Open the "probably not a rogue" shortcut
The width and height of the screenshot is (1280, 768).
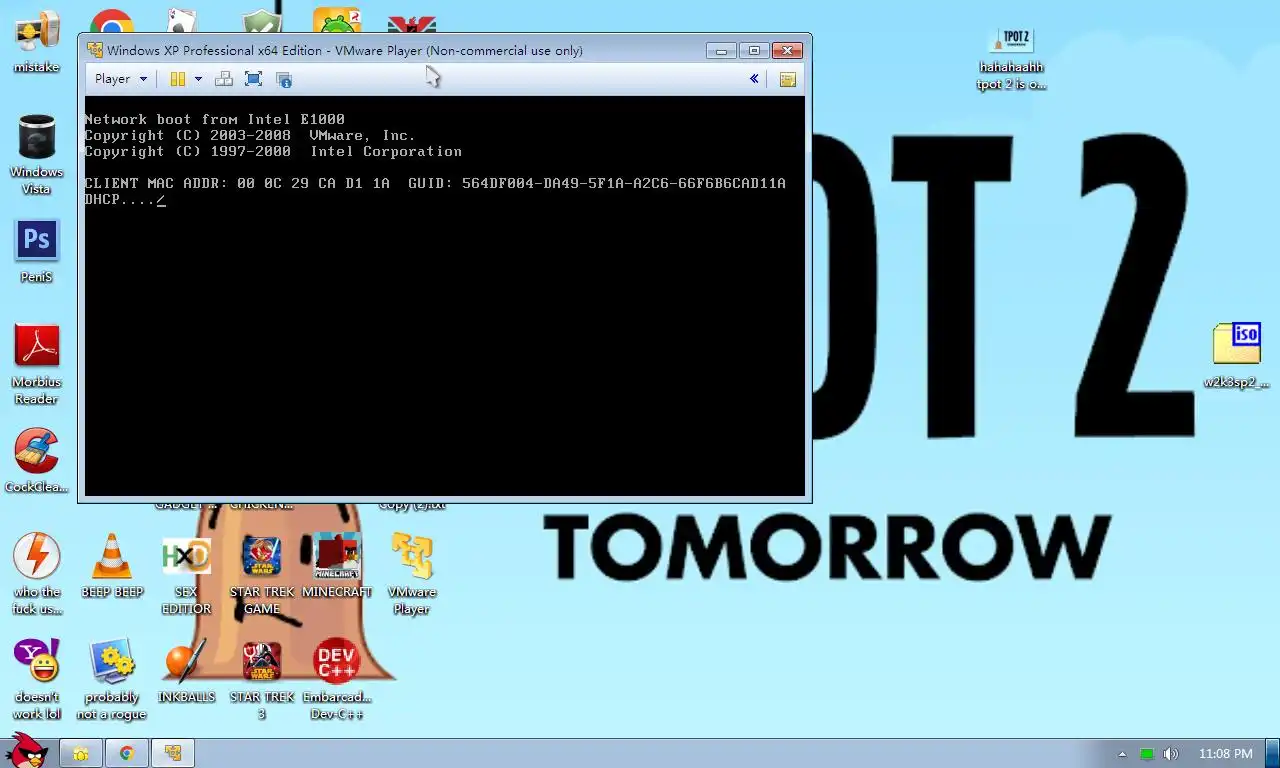tap(112, 679)
